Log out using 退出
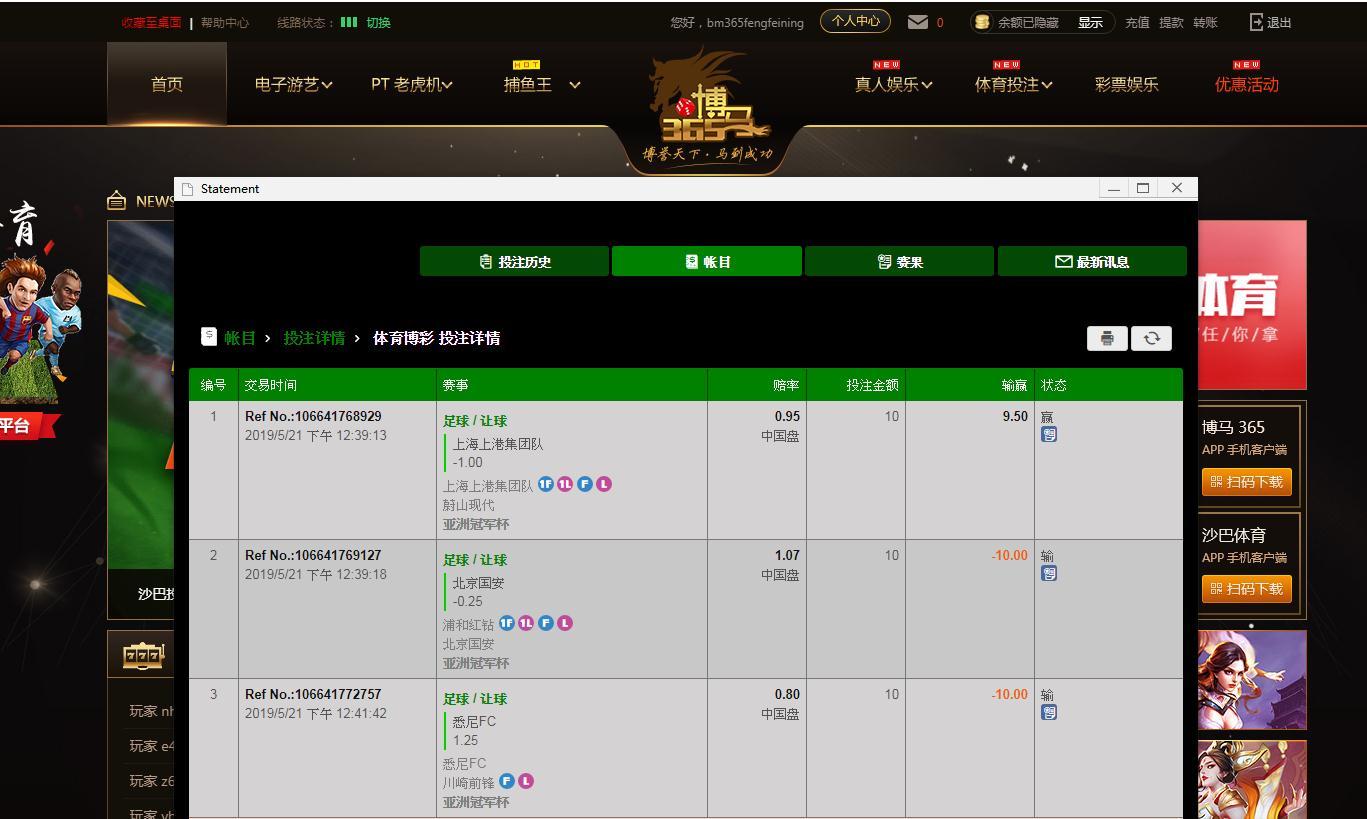1367x819 pixels. (1271, 22)
